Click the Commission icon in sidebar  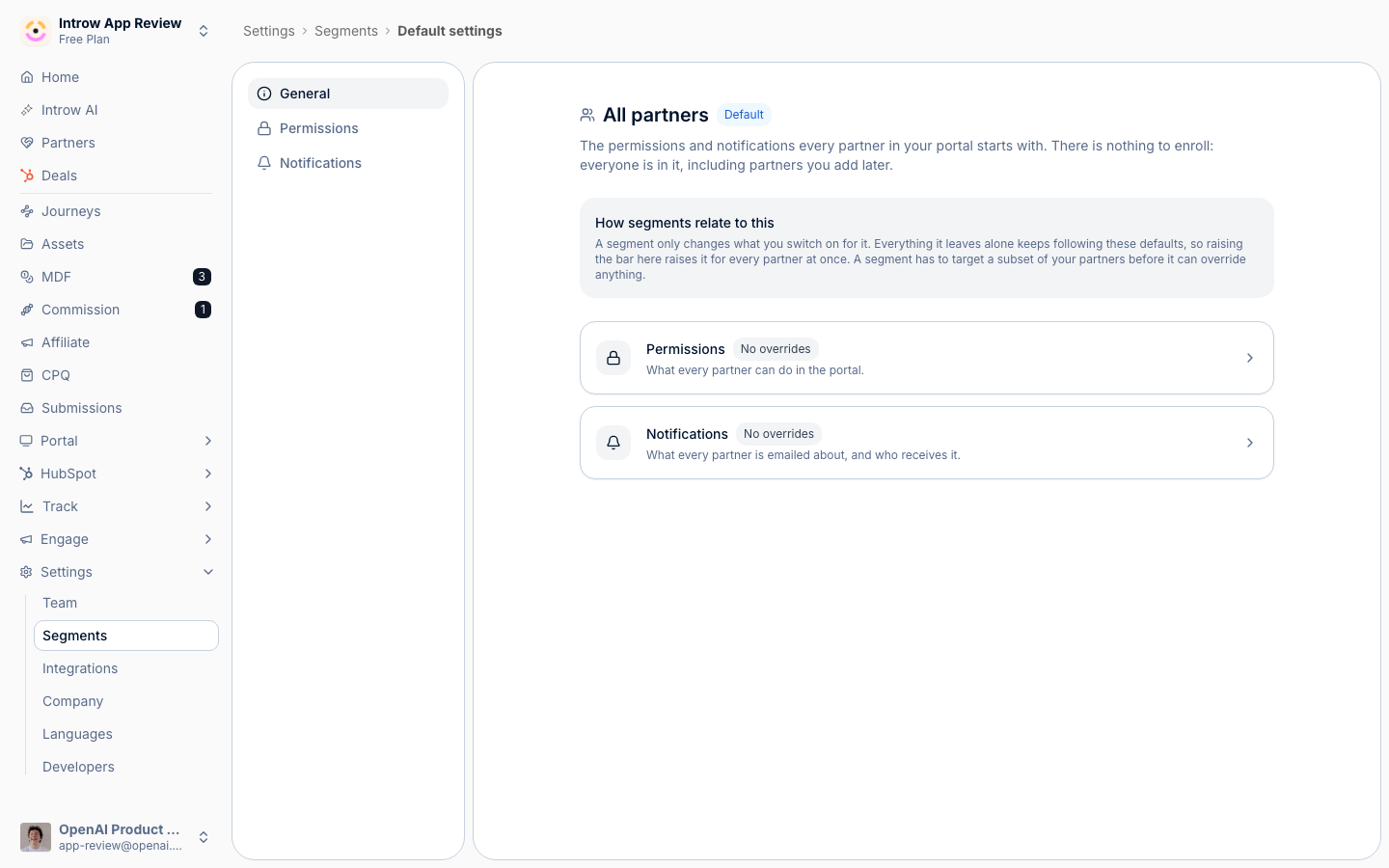click(x=27, y=310)
